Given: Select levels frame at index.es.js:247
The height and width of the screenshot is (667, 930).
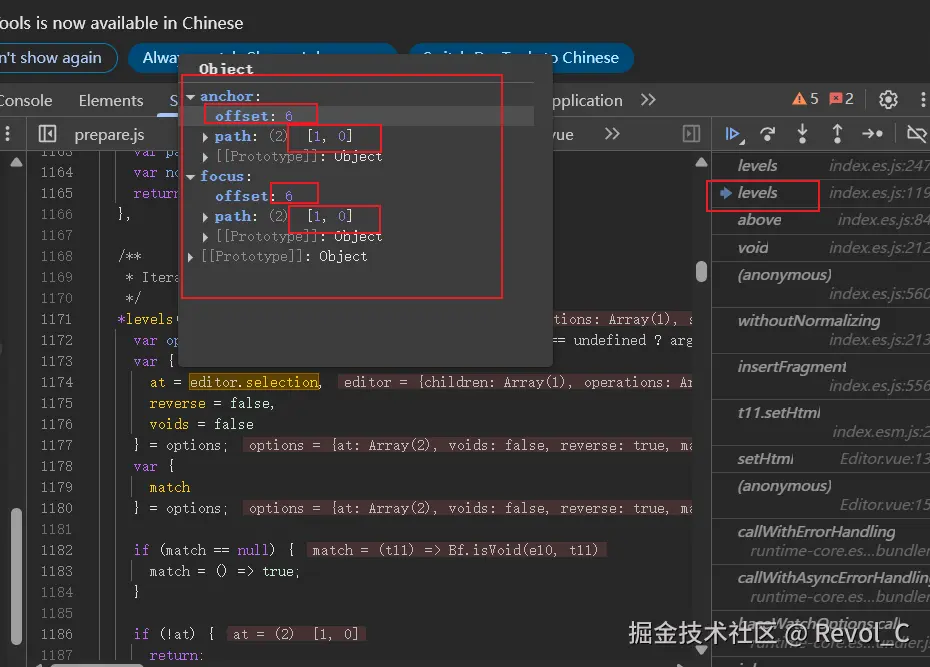Looking at the screenshot, I should click(x=821, y=165).
